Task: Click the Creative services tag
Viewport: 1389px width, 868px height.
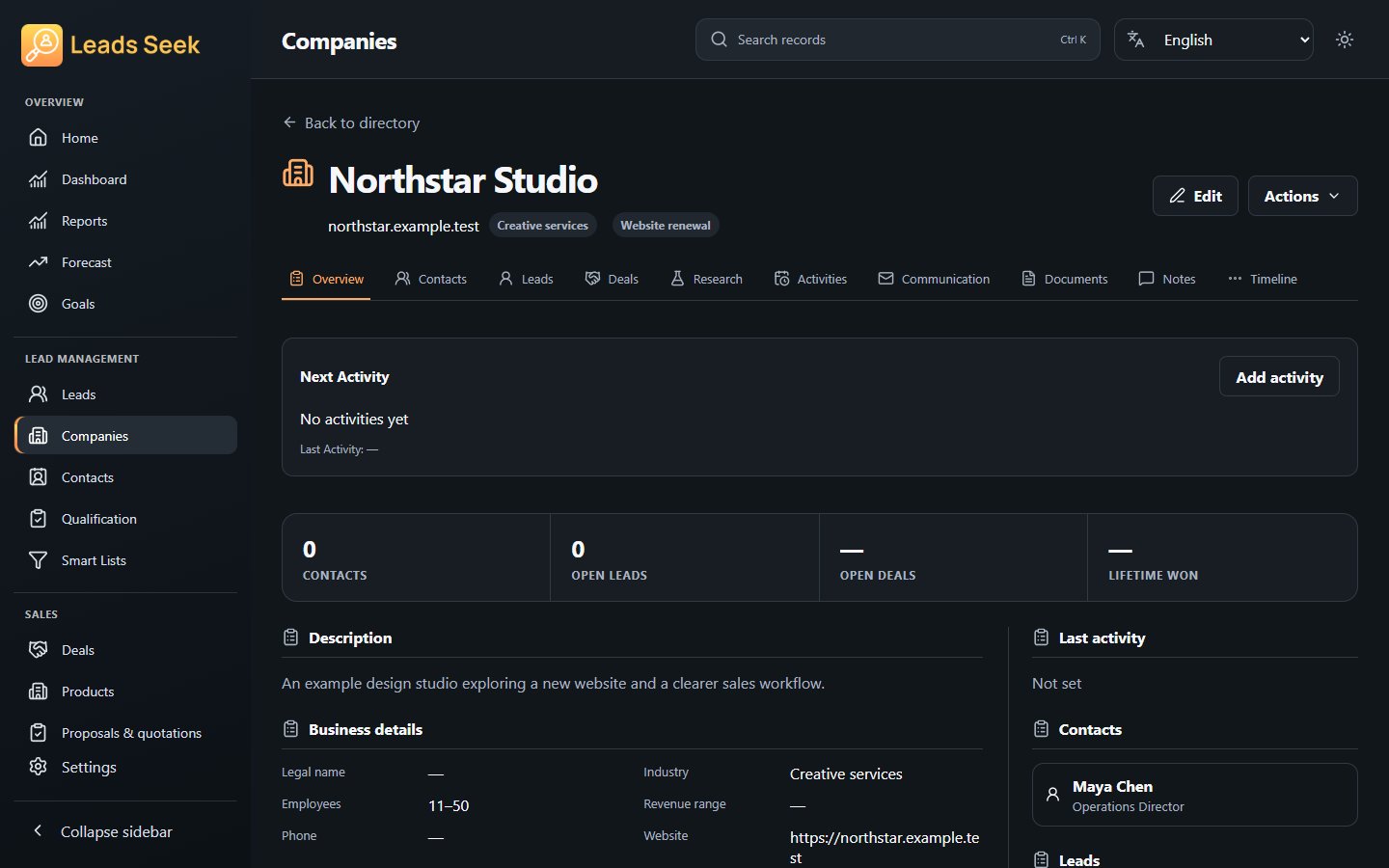Action: (x=542, y=226)
